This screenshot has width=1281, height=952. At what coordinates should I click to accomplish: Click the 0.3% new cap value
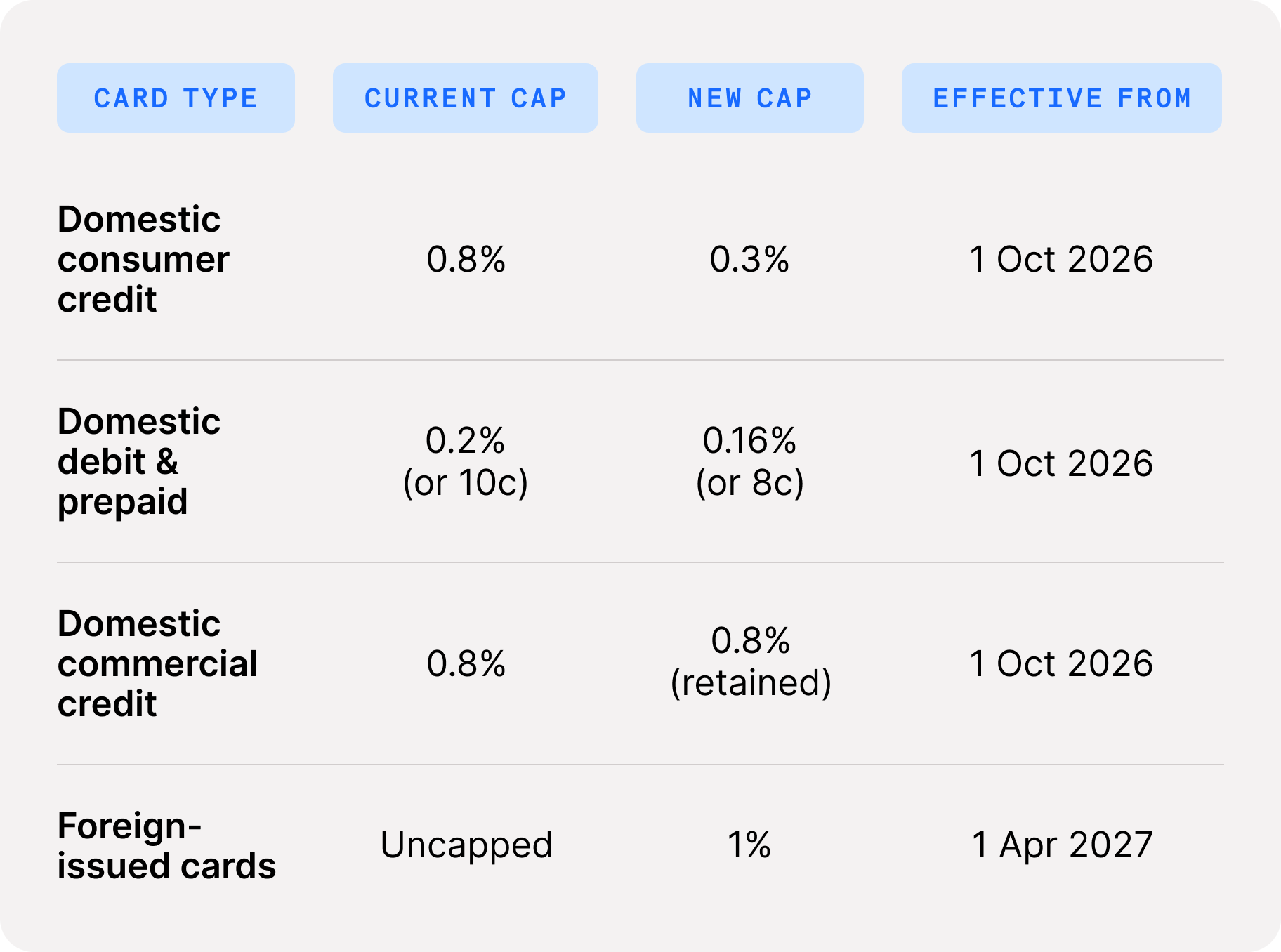point(749,259)
